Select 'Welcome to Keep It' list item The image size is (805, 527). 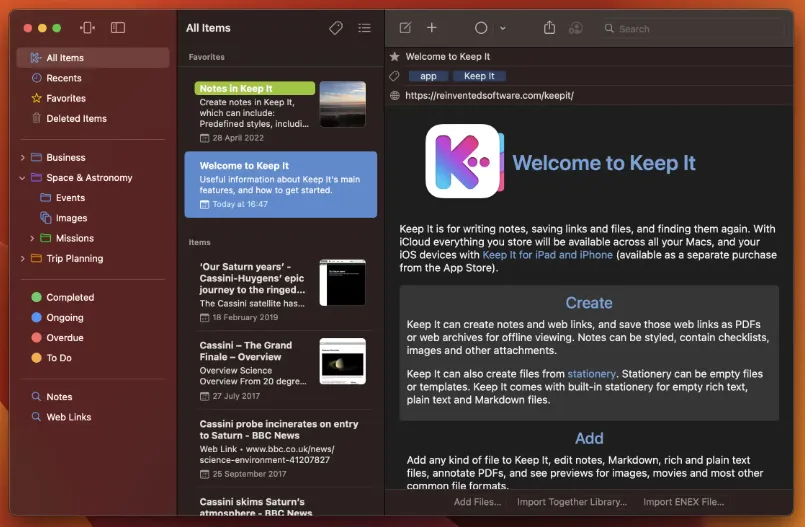tap(281, 184)
